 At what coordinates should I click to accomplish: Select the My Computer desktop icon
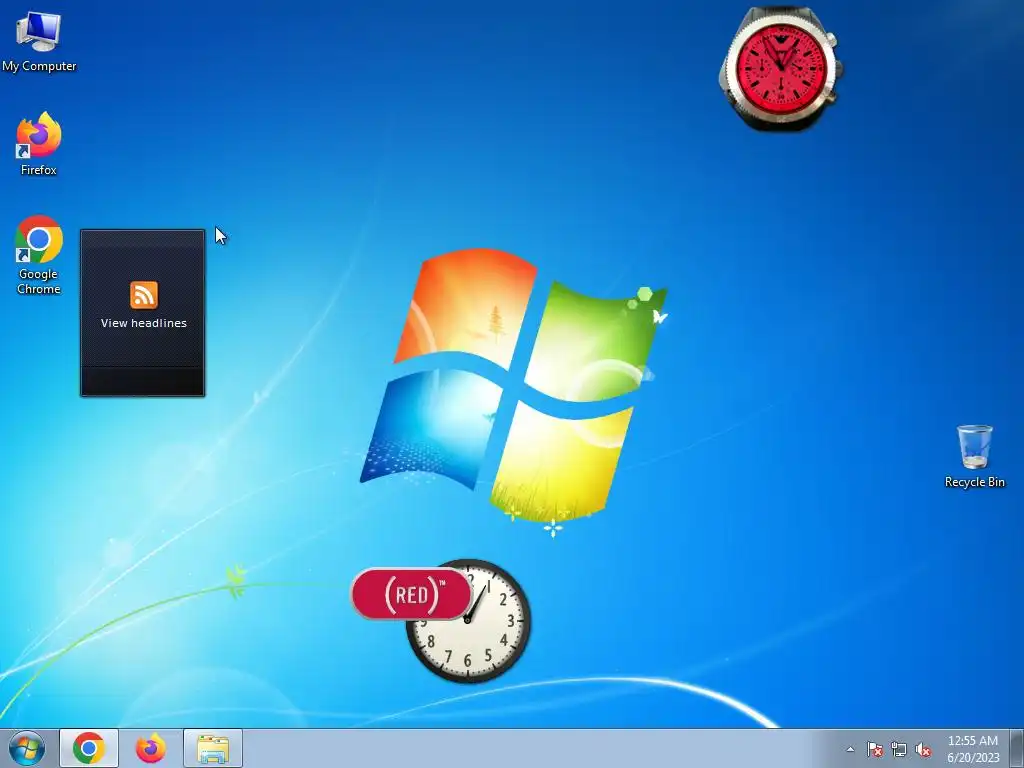click(x=39, y=42)
